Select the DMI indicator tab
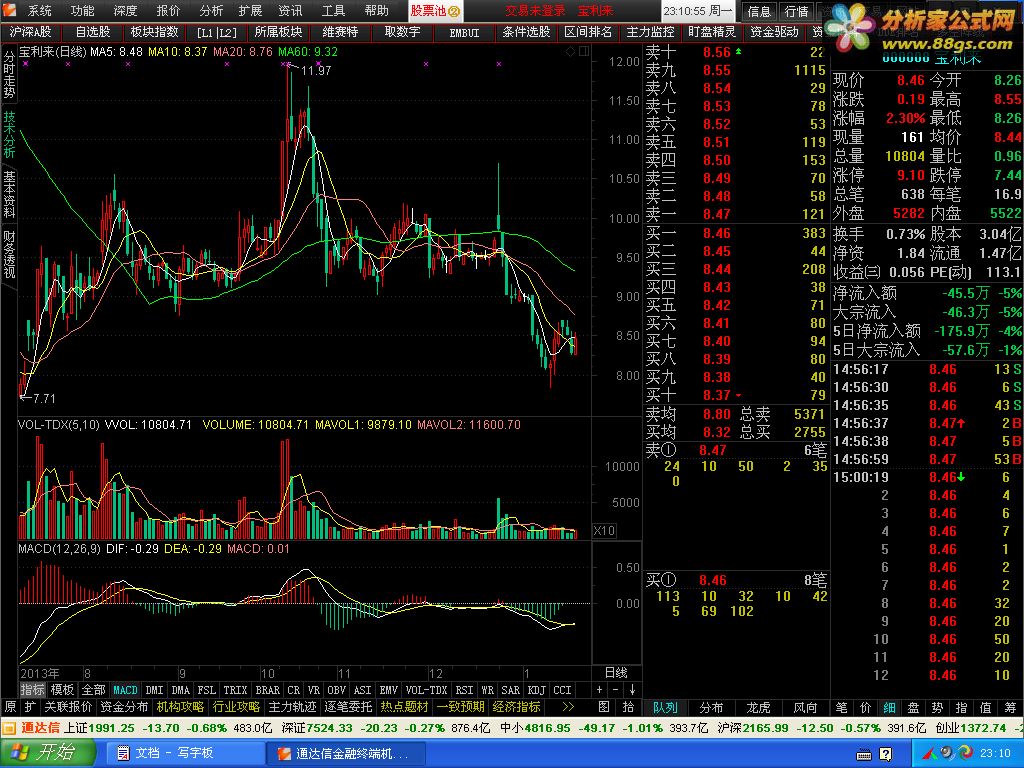The height and width of the screenshot is (768, 1024). pos(154,690)
